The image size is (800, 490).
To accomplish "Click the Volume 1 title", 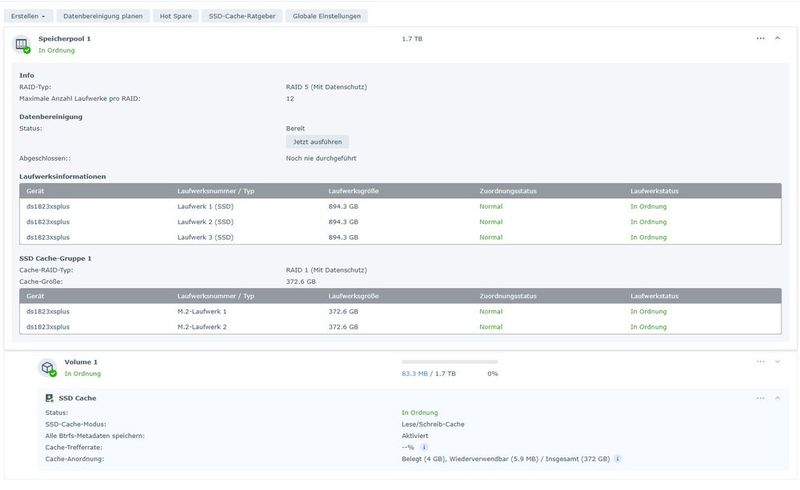I will [x=81, y=362].
